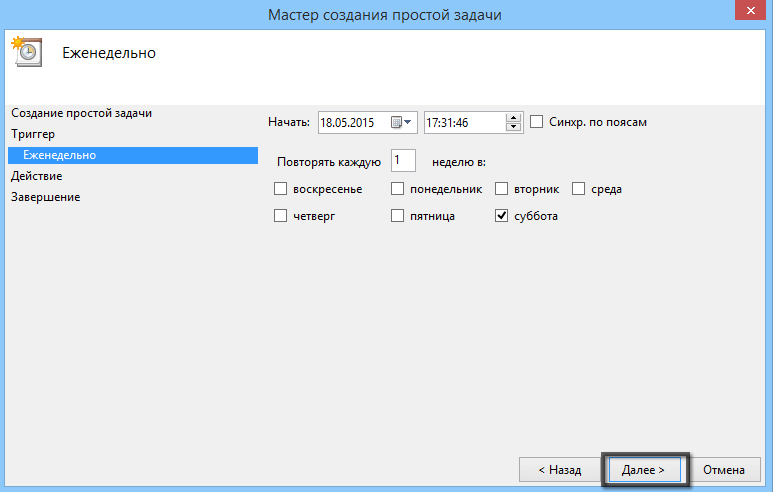Check the 'четверг' checkbox
Image resolution: width=773 pixels, height=492 pixels.
280,216
